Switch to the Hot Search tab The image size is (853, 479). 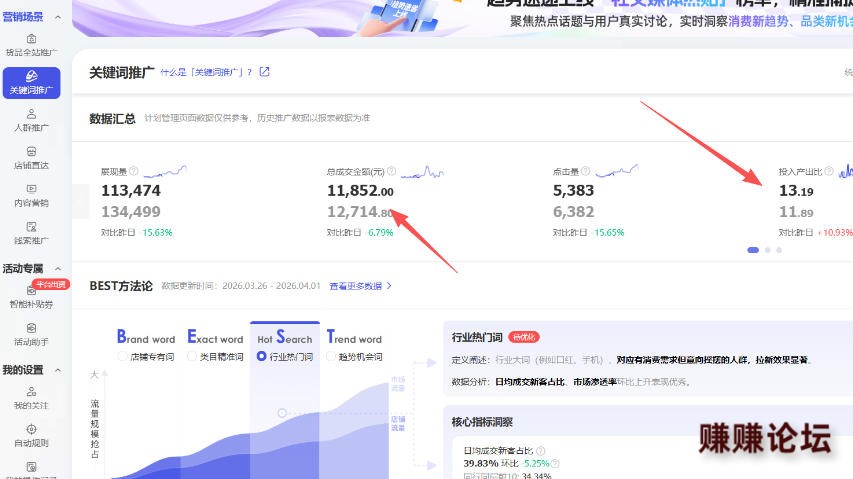(x=284, y=339)
